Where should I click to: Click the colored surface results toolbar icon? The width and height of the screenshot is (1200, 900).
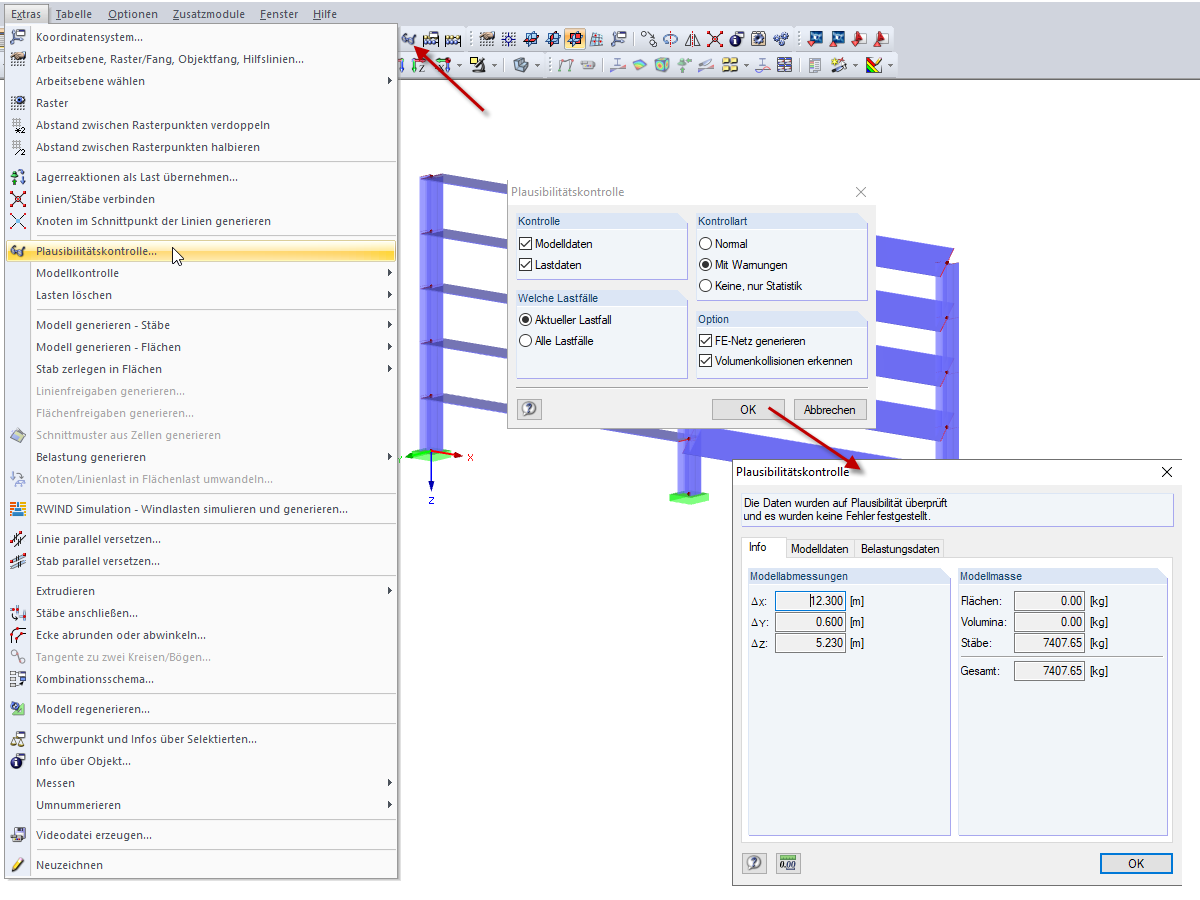pyautogui.click(x=639, y=65)
